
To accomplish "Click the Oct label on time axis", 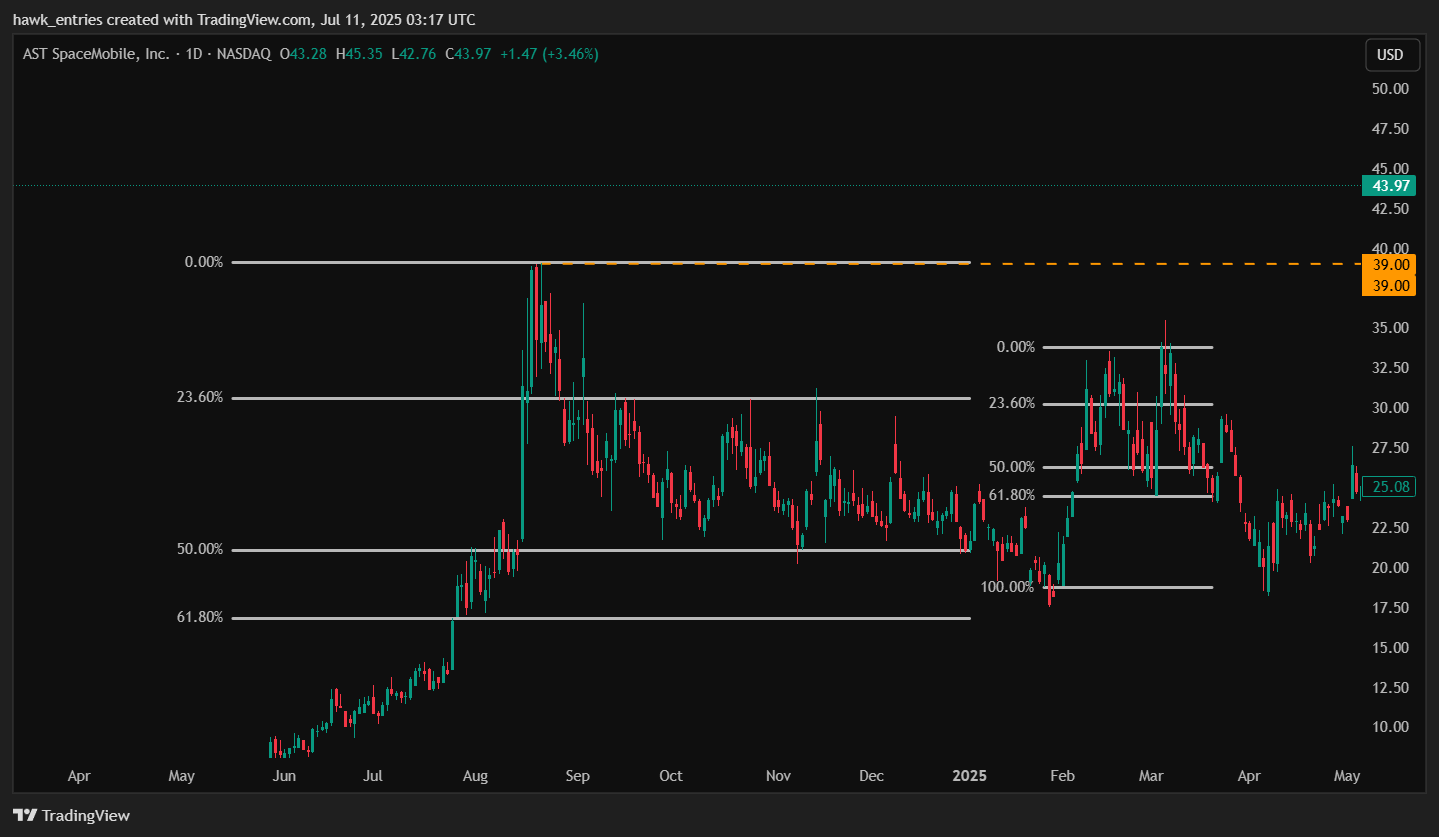I will [671, 776].
